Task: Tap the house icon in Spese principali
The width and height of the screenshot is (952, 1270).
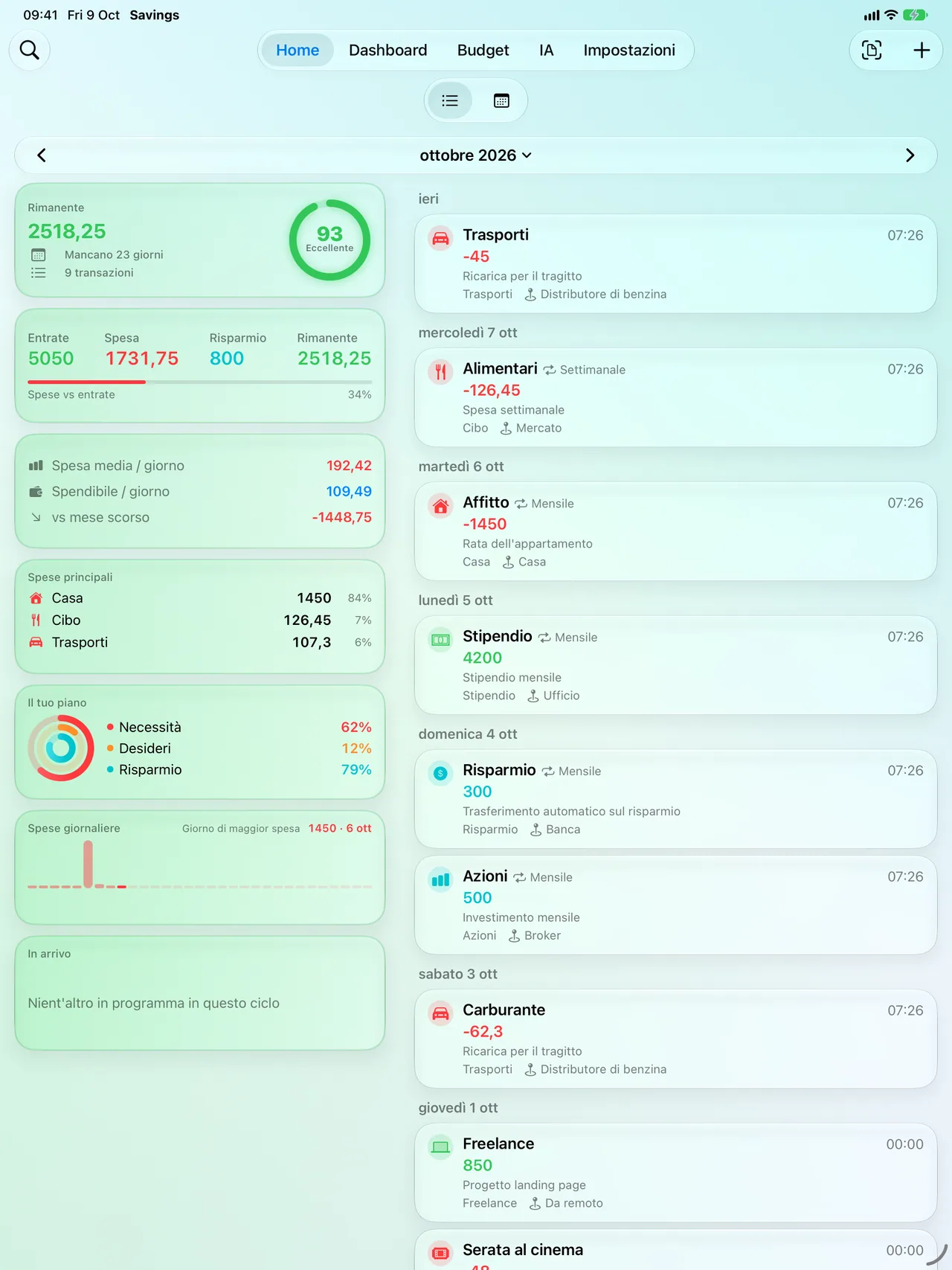Action: pos(36,598)
